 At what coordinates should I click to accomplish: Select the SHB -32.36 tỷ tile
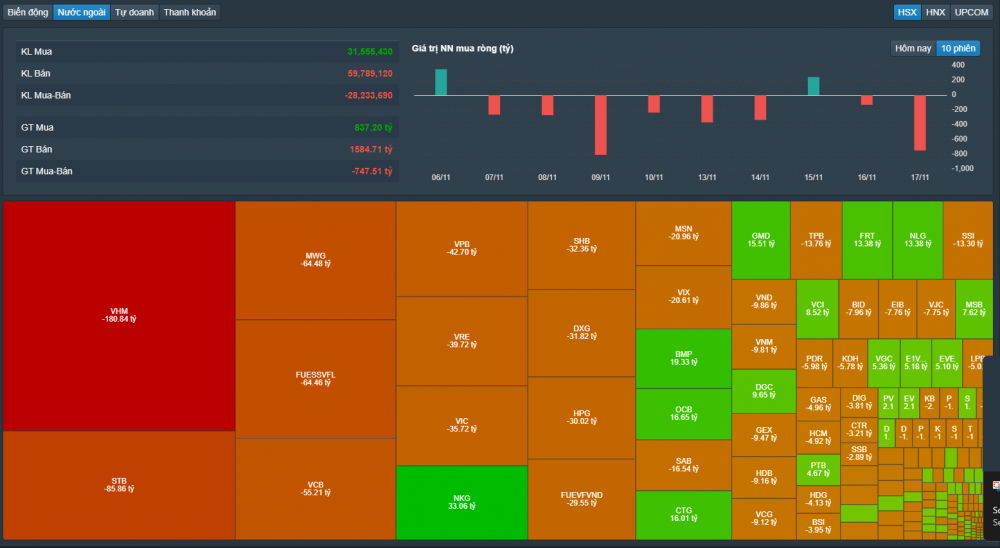[582, 246]
